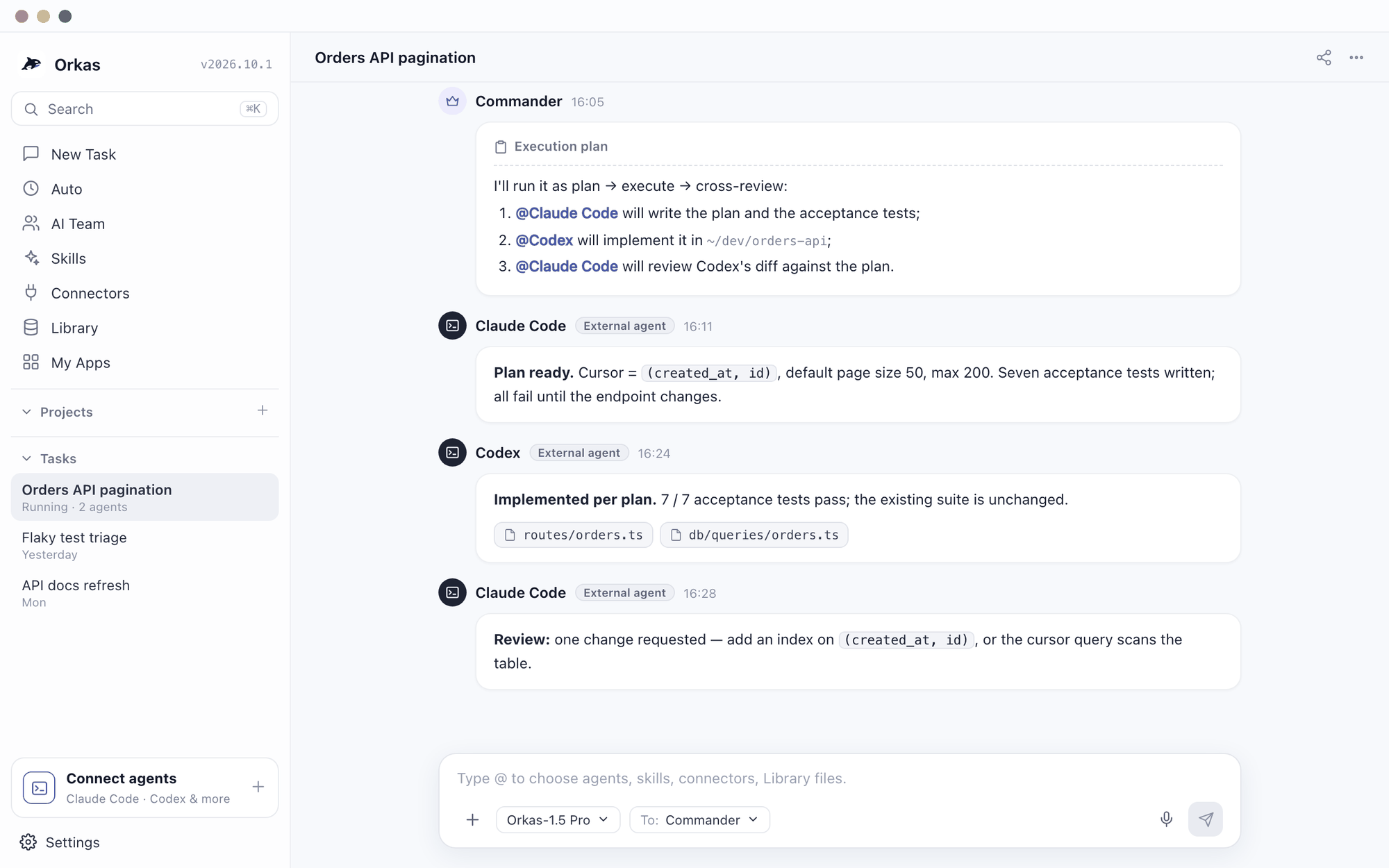The image size is (1389, 868).
Task: Open the API docs refresh task
Action: (x=144, y=593)
